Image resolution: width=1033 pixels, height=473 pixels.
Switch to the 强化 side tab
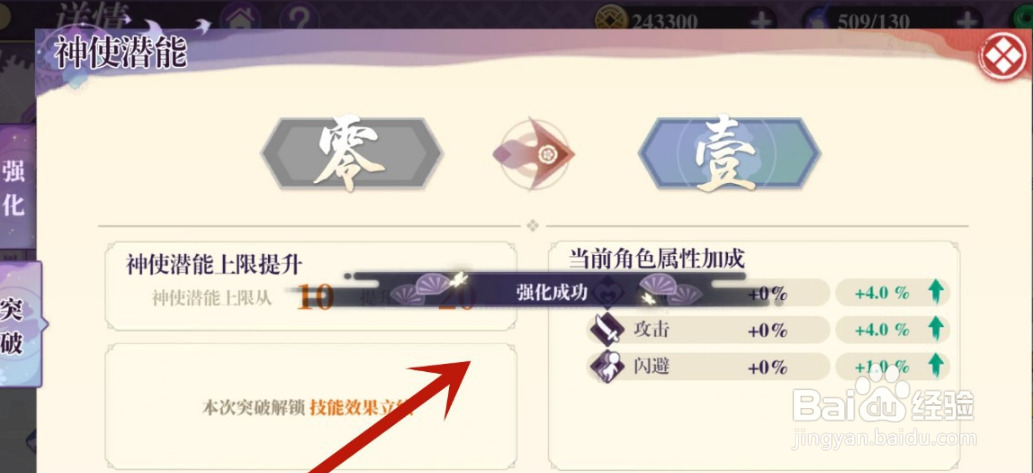point(16,189)
